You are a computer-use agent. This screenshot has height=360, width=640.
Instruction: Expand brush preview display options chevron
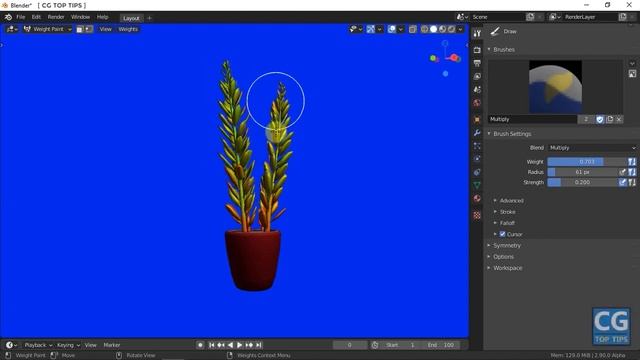click(632, 64)
